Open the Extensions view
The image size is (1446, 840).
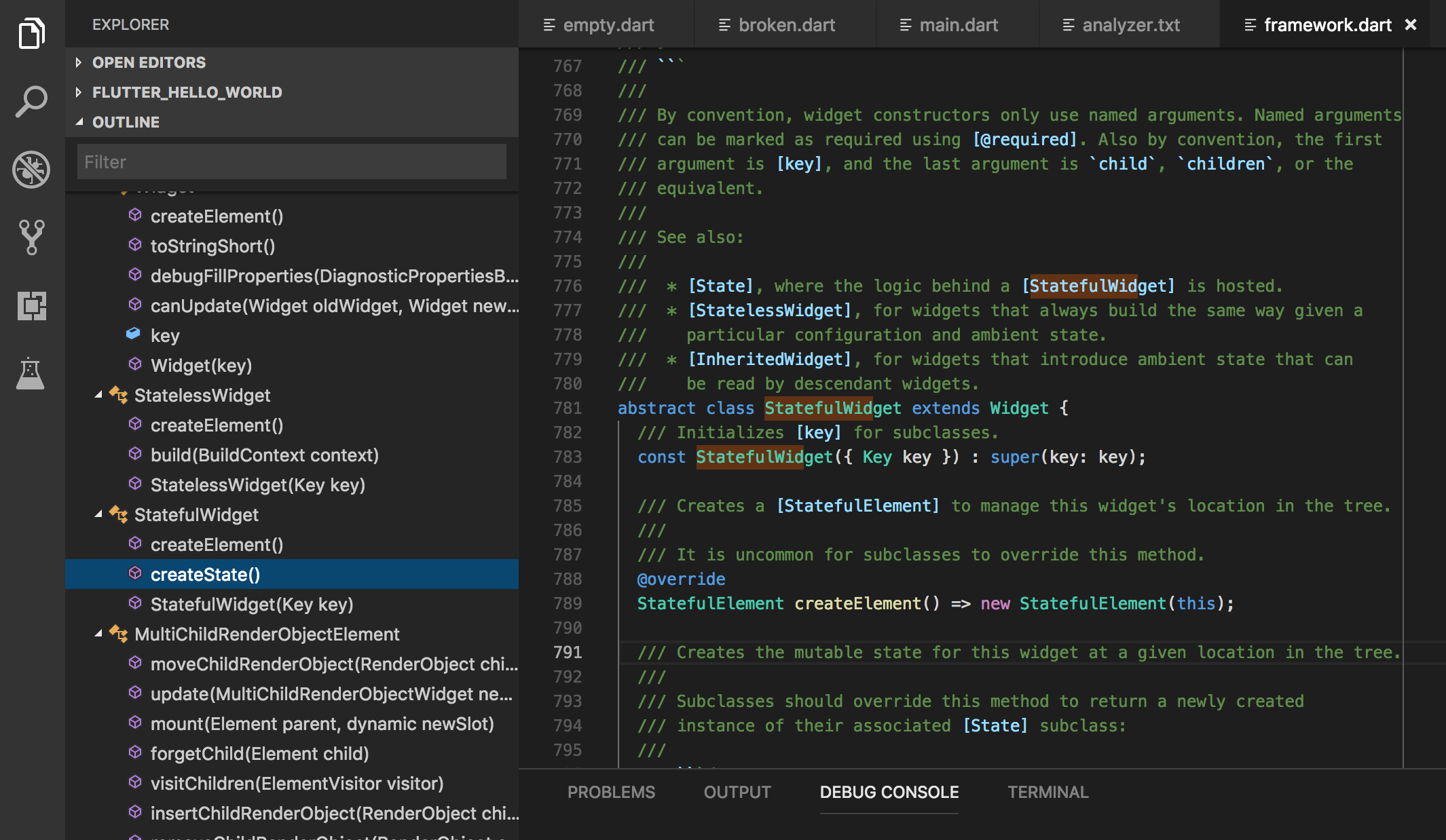32,307
